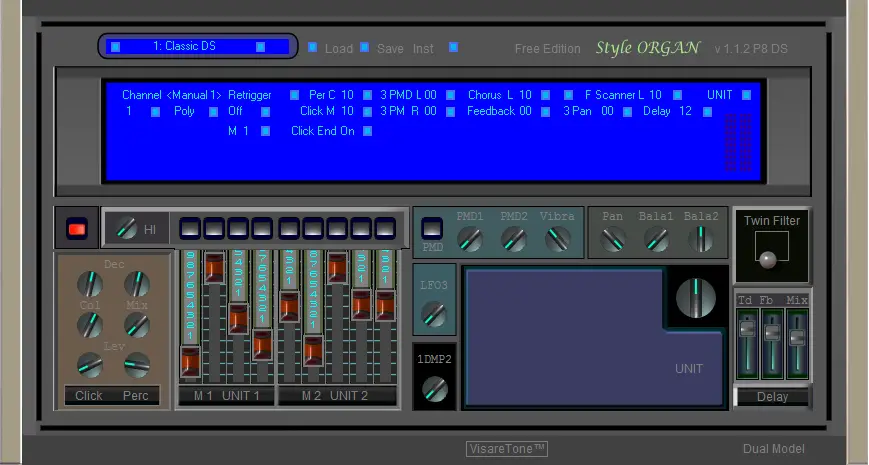Click the Twin Filter XY pad ball

click(x=768, y=259)
